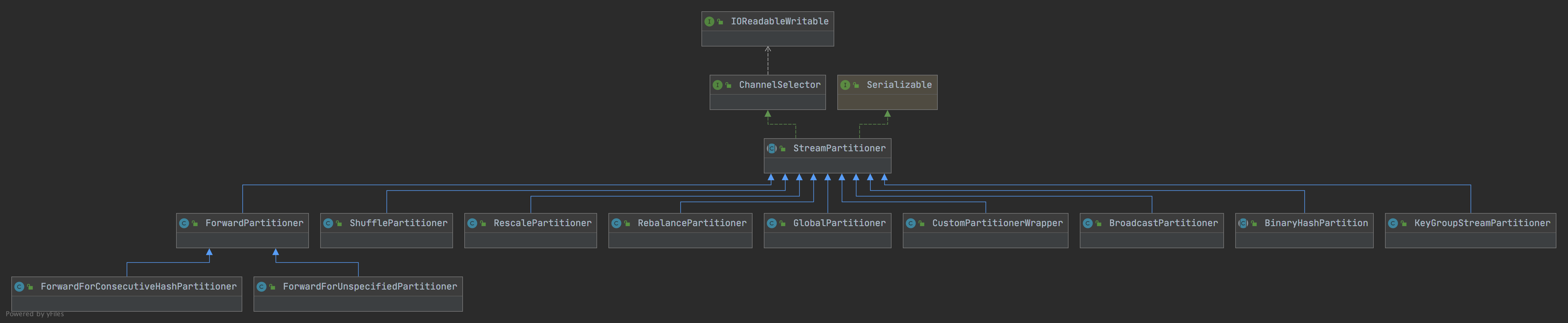The width and height of the screenshot is (1568, 323).
Task: Click the interface icon of ChannelSelector
Action: coord(718,85)
